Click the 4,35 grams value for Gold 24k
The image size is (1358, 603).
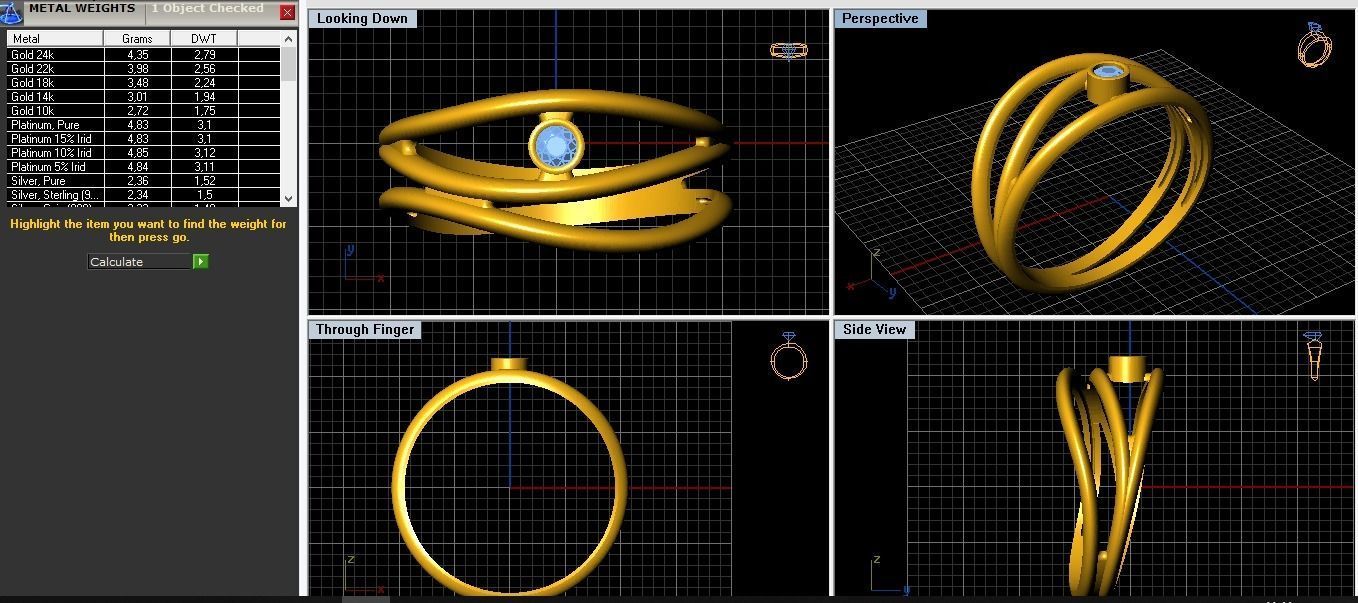138,55
